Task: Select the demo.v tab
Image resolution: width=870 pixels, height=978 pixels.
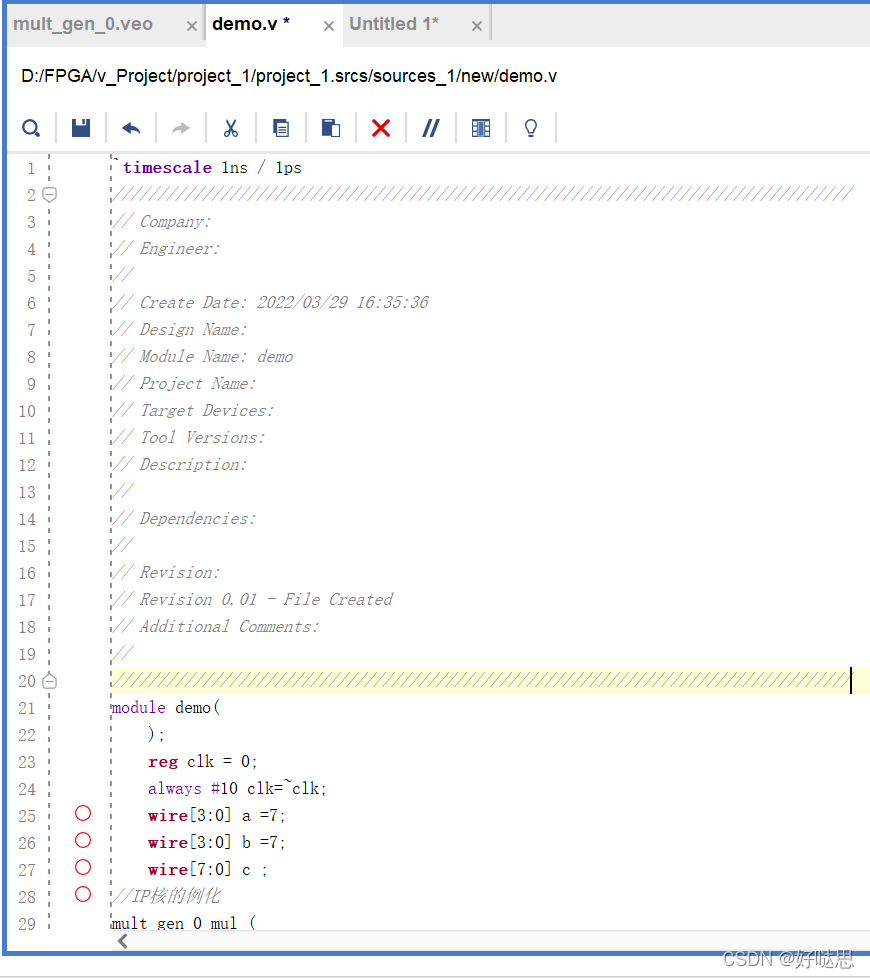Action: [x=251, y=24]
